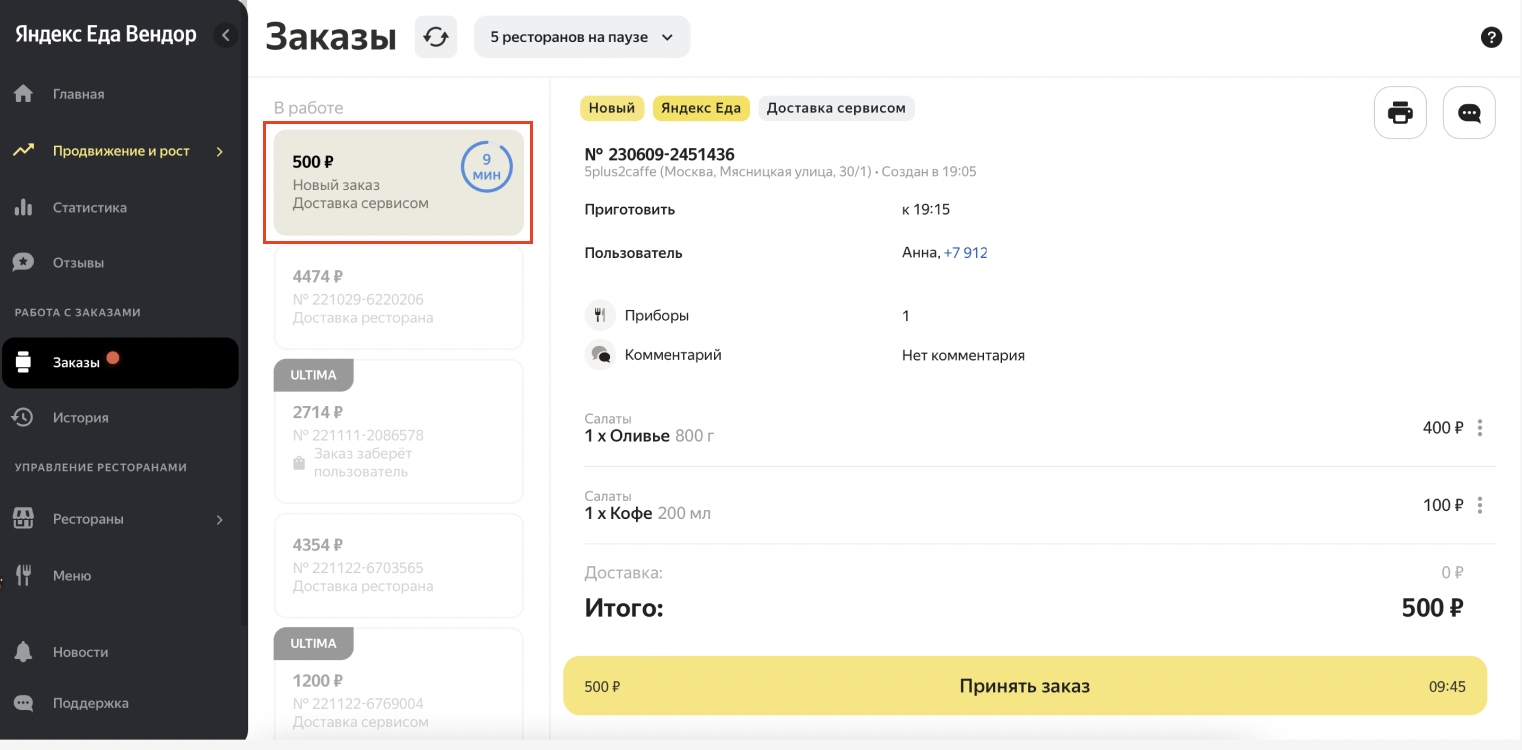Click the 9 мин timer circle
1522x750 pixels.
tap(487, 167)
